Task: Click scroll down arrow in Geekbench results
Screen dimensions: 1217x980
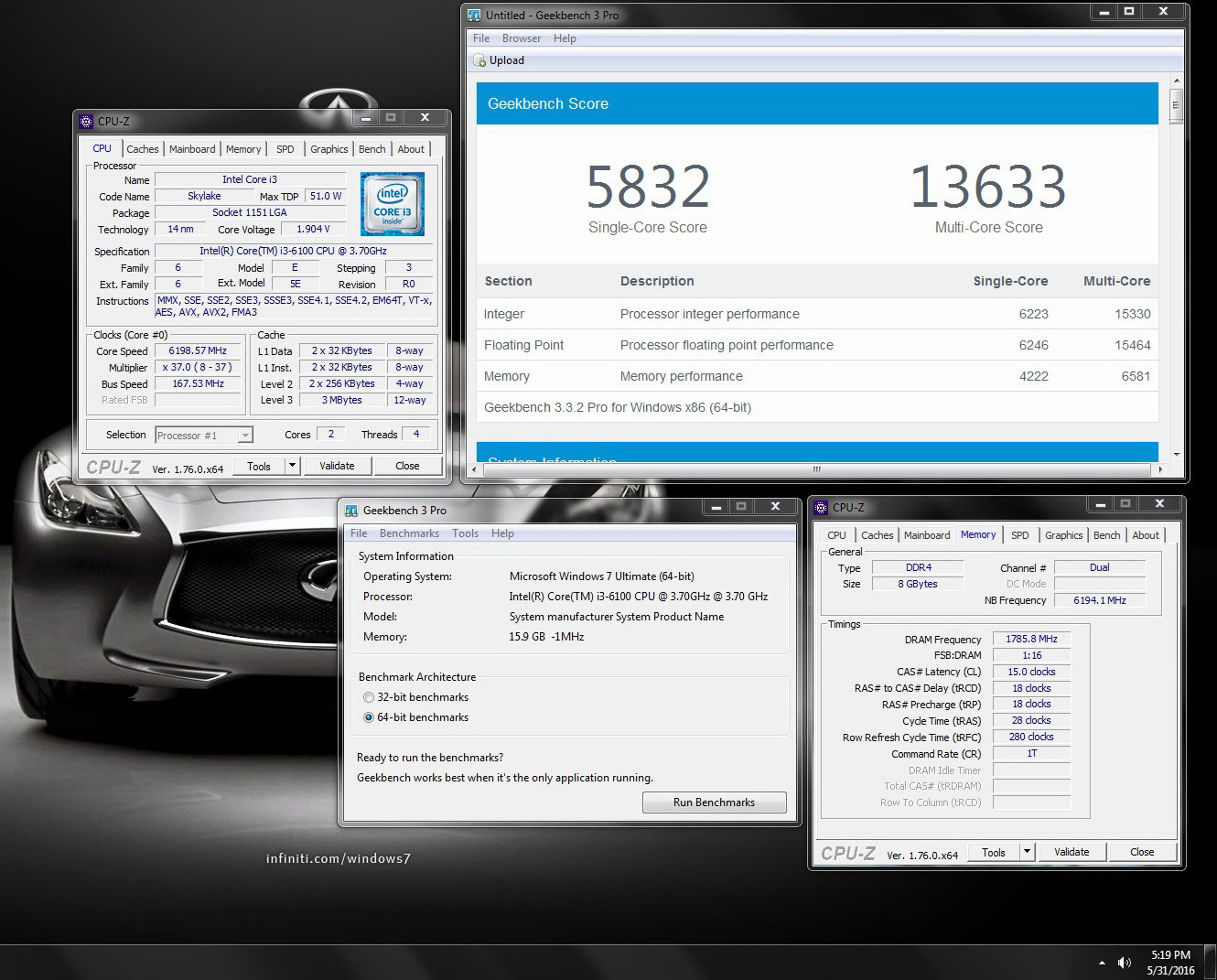Action: (1177, 454)
